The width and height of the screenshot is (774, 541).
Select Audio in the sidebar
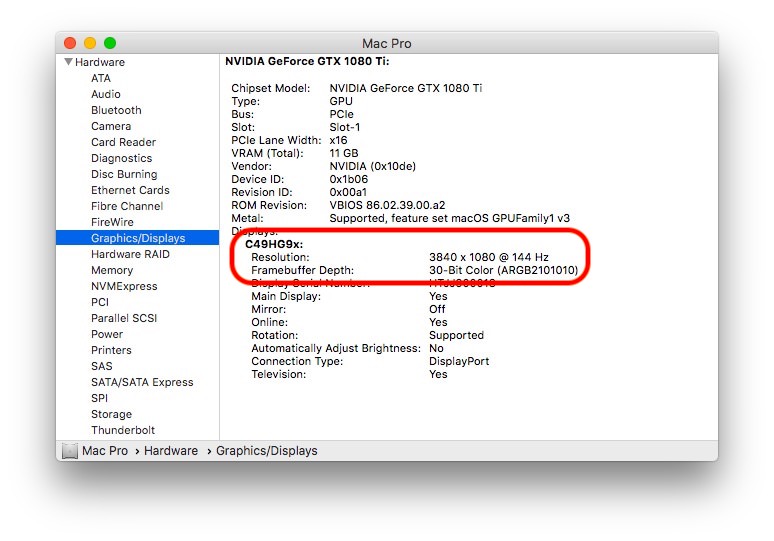pyautogui.click(x=106, y=94)
